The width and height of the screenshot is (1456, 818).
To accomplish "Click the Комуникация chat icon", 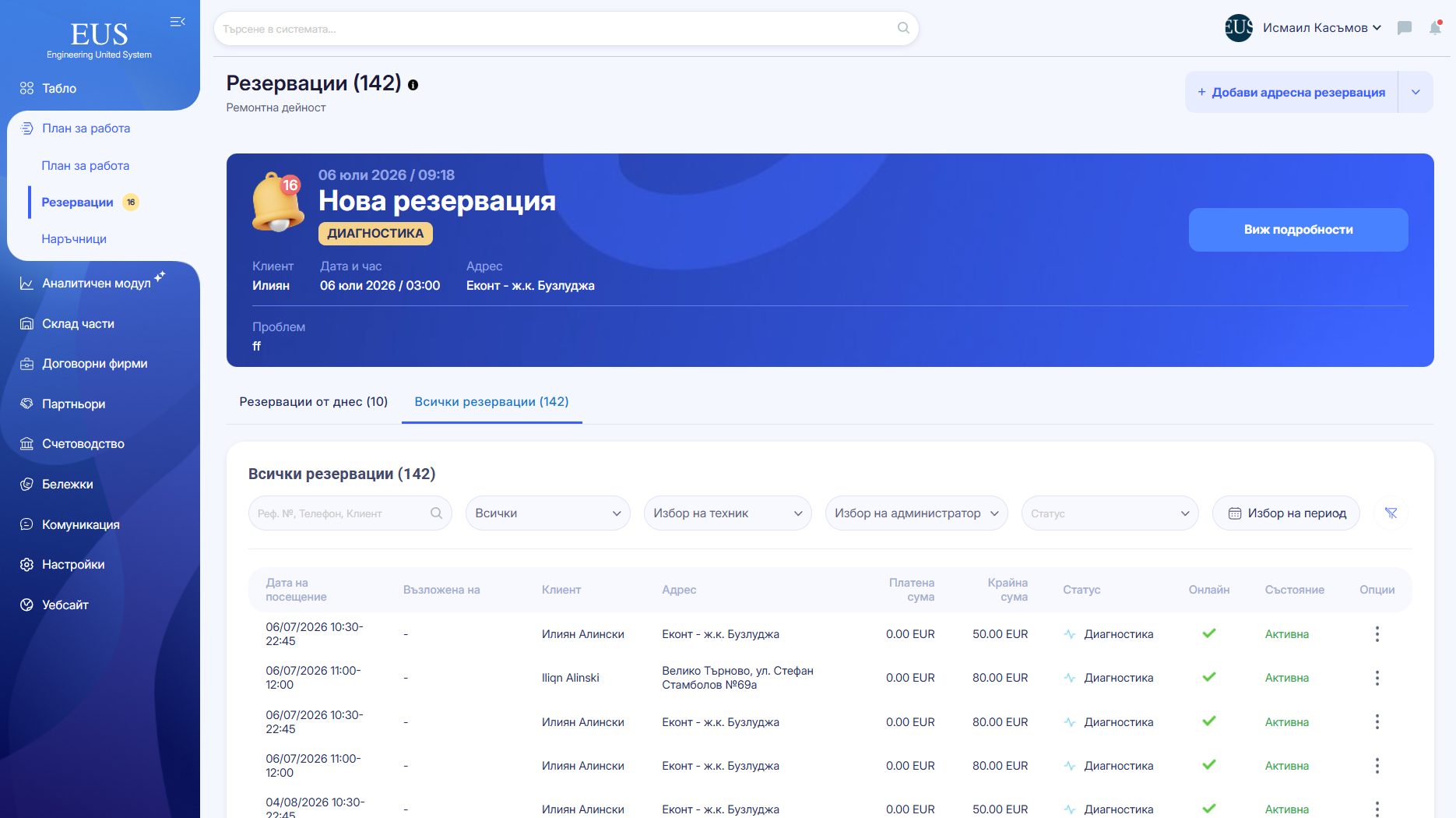I will coord(26,524).
